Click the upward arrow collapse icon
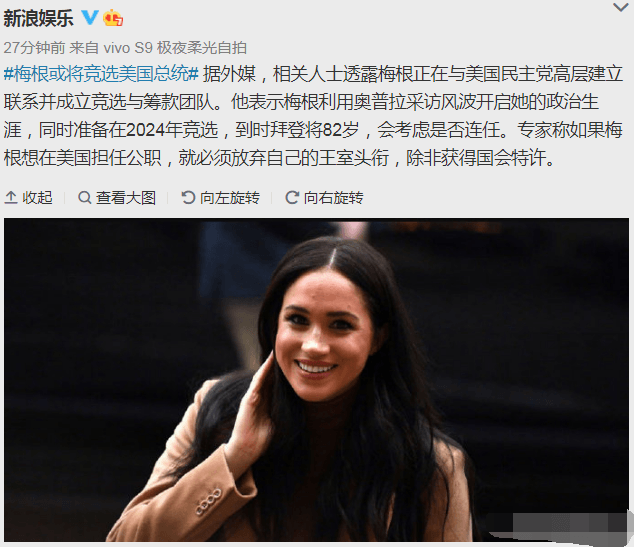Viewport: 634px width, 547px height. tap(11, 198)
